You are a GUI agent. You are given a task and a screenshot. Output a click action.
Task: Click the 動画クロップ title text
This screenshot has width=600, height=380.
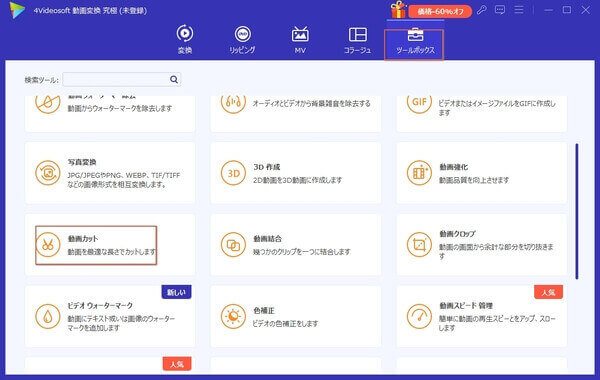click(457, 234)
